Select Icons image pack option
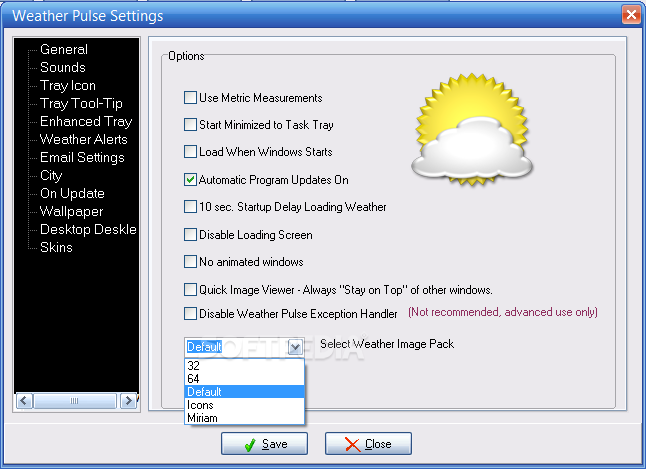 pyautogui.click(x=244, y=405)
